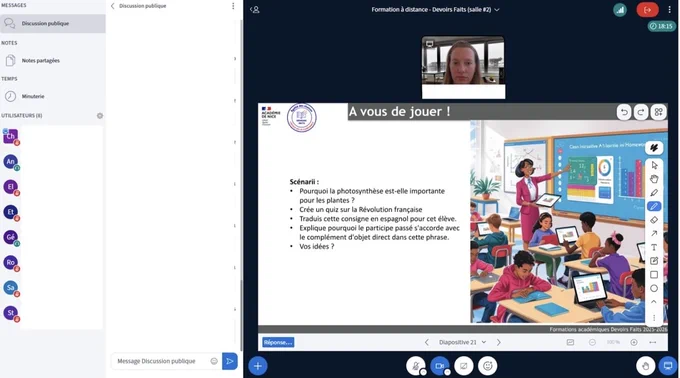Viewport: 680px width, 378px height.
Task: Open Discussion publique in sidebar
Action: [x=52, y=23]
